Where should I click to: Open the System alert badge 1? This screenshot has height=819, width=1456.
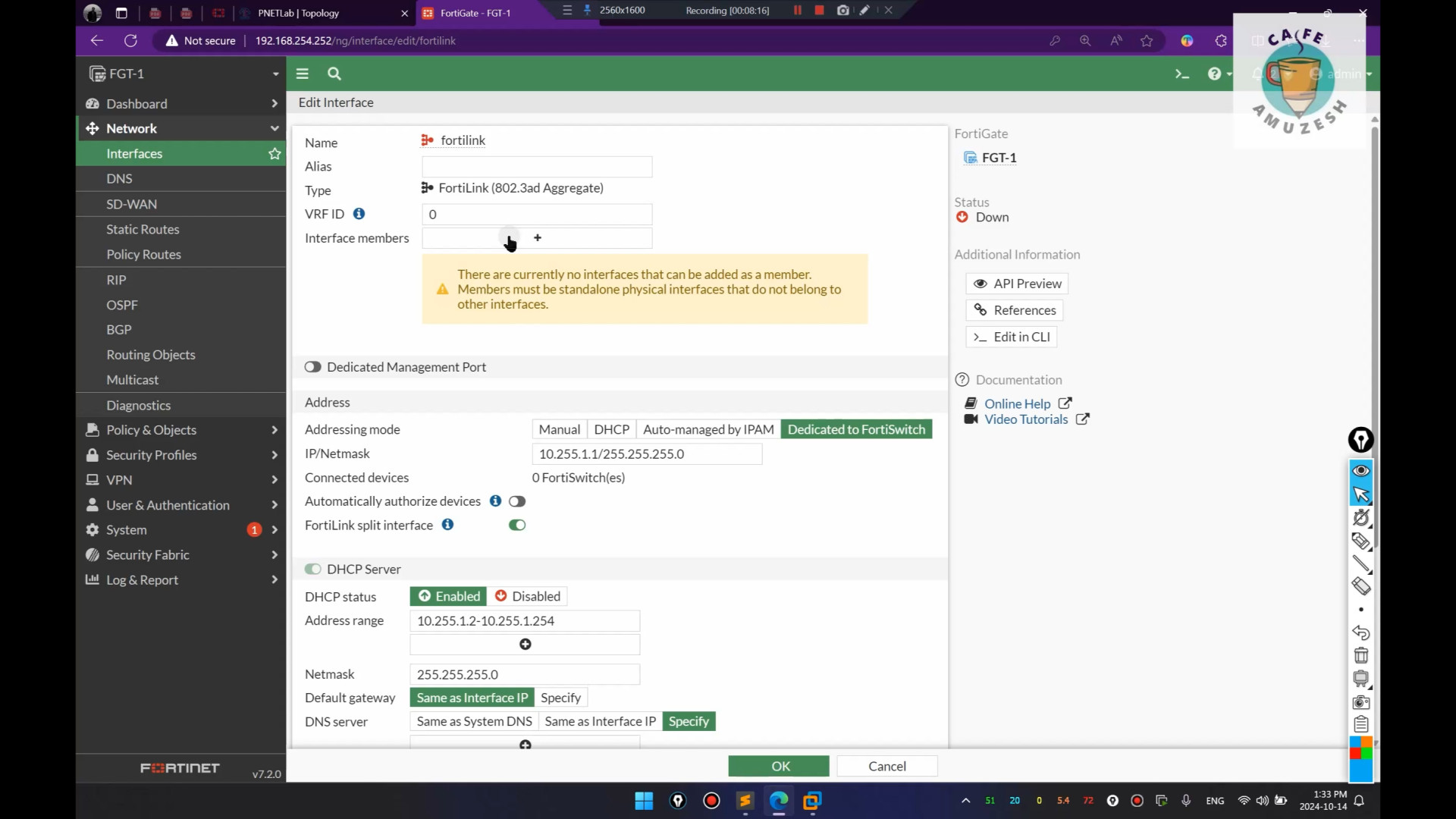(x=254, y=530)
